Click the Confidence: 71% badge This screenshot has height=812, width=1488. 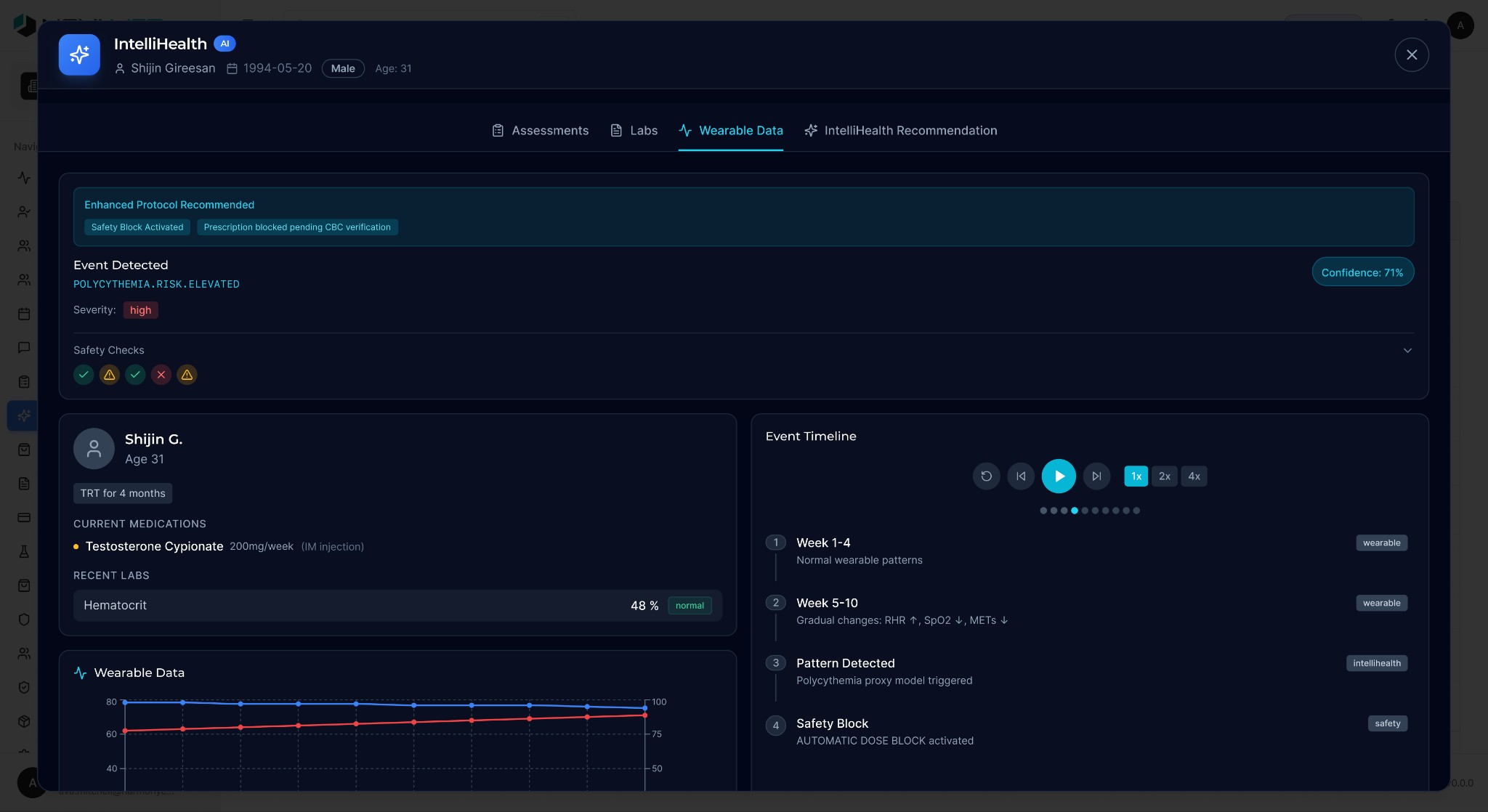click(x=1362, y=272)
